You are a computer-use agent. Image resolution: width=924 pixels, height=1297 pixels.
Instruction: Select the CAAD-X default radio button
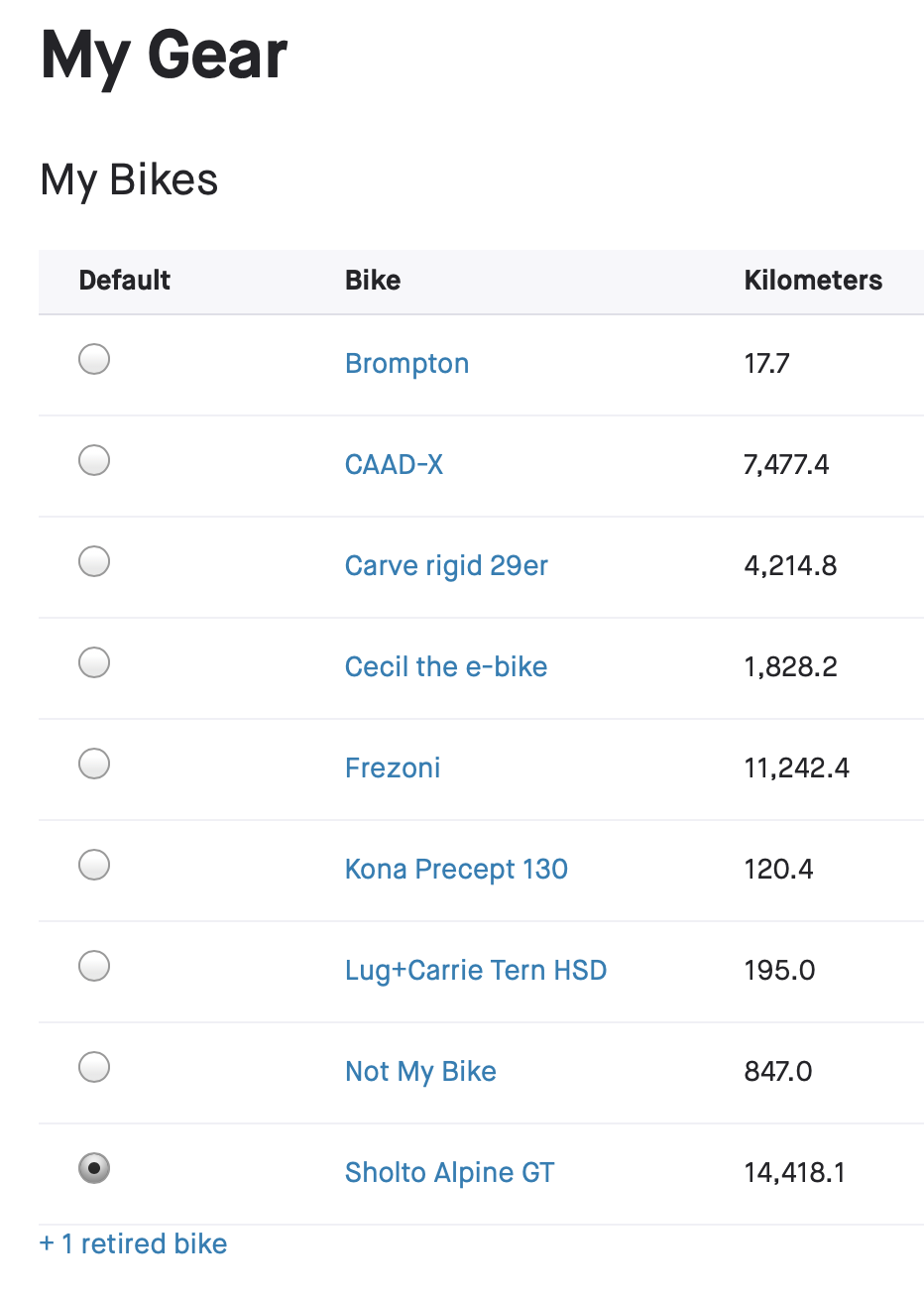coord(94,460)
